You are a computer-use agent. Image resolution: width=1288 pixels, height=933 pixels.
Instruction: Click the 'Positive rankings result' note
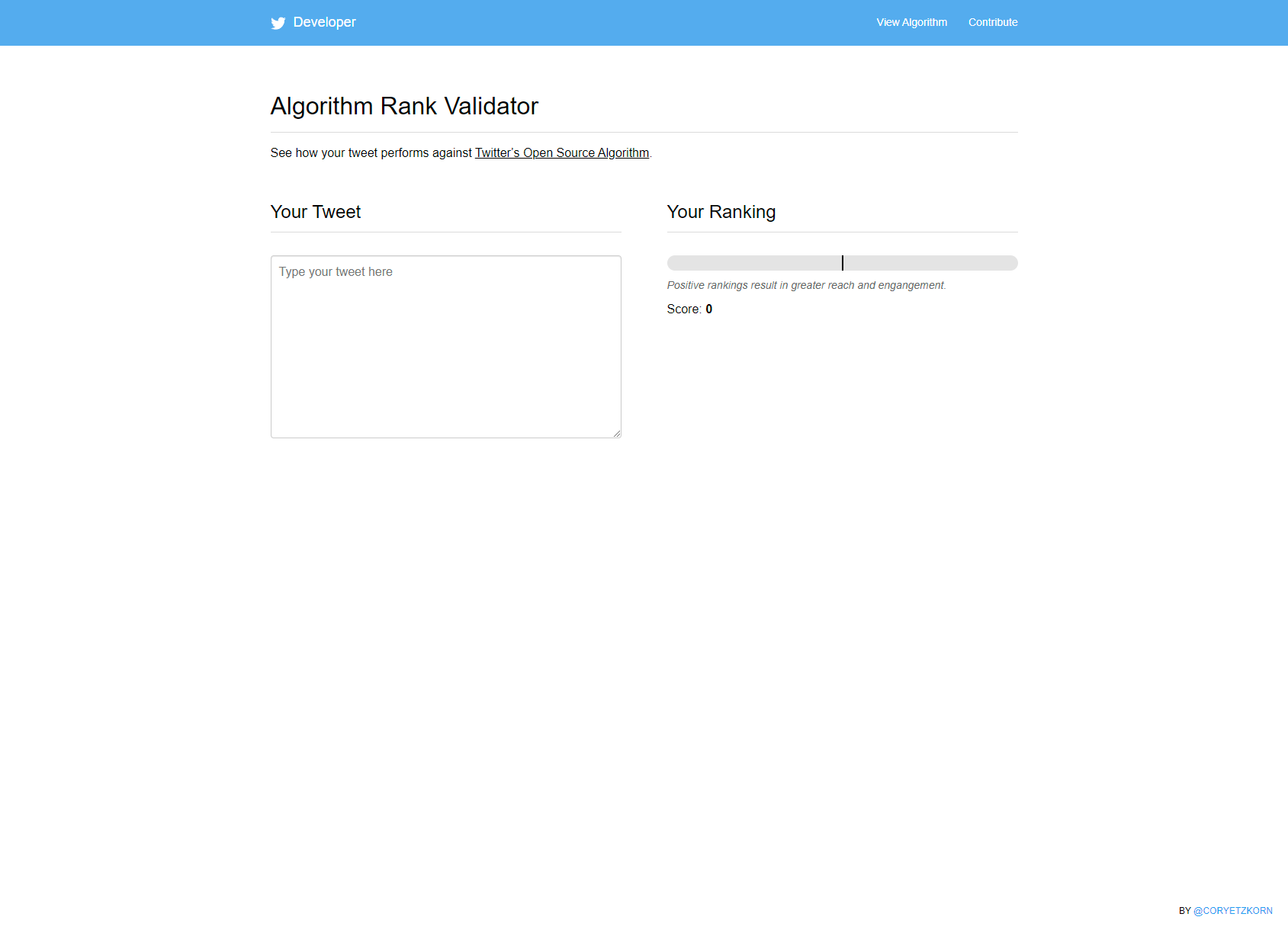806,285
